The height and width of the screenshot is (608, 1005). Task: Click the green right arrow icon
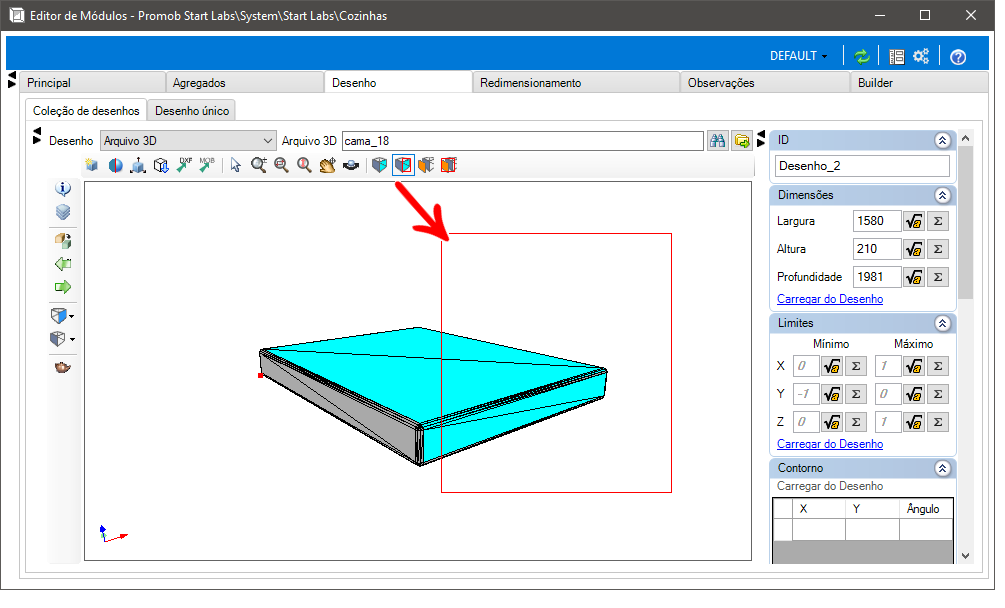point(63,287)
